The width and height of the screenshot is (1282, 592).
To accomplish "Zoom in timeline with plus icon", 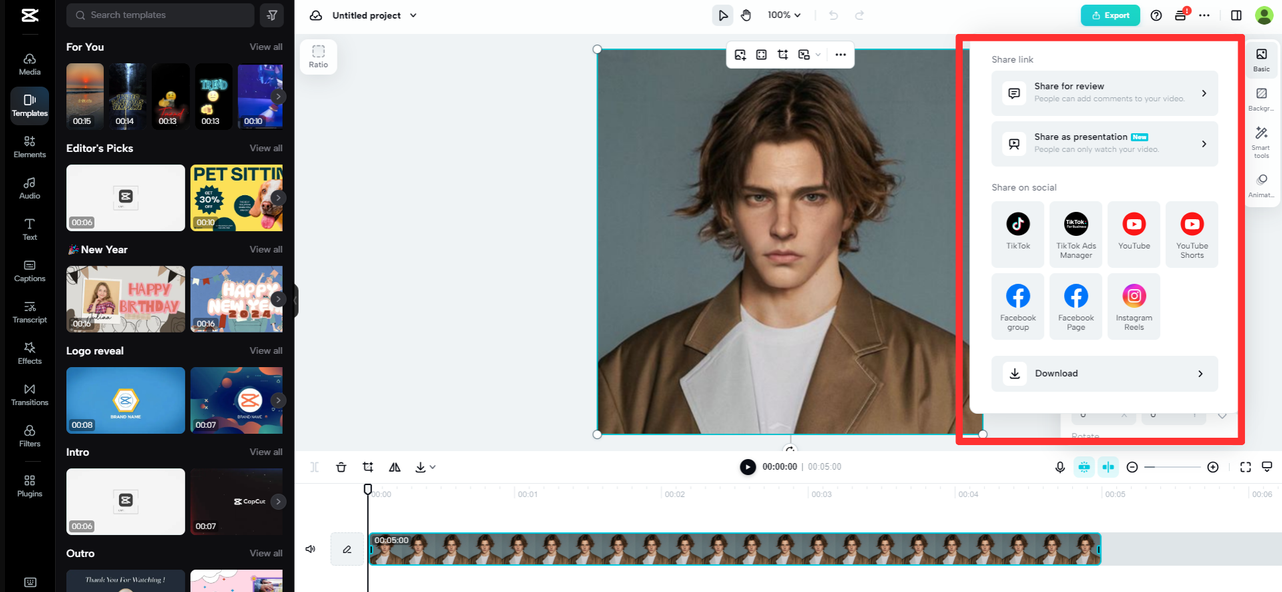I will coord(1213,467).
